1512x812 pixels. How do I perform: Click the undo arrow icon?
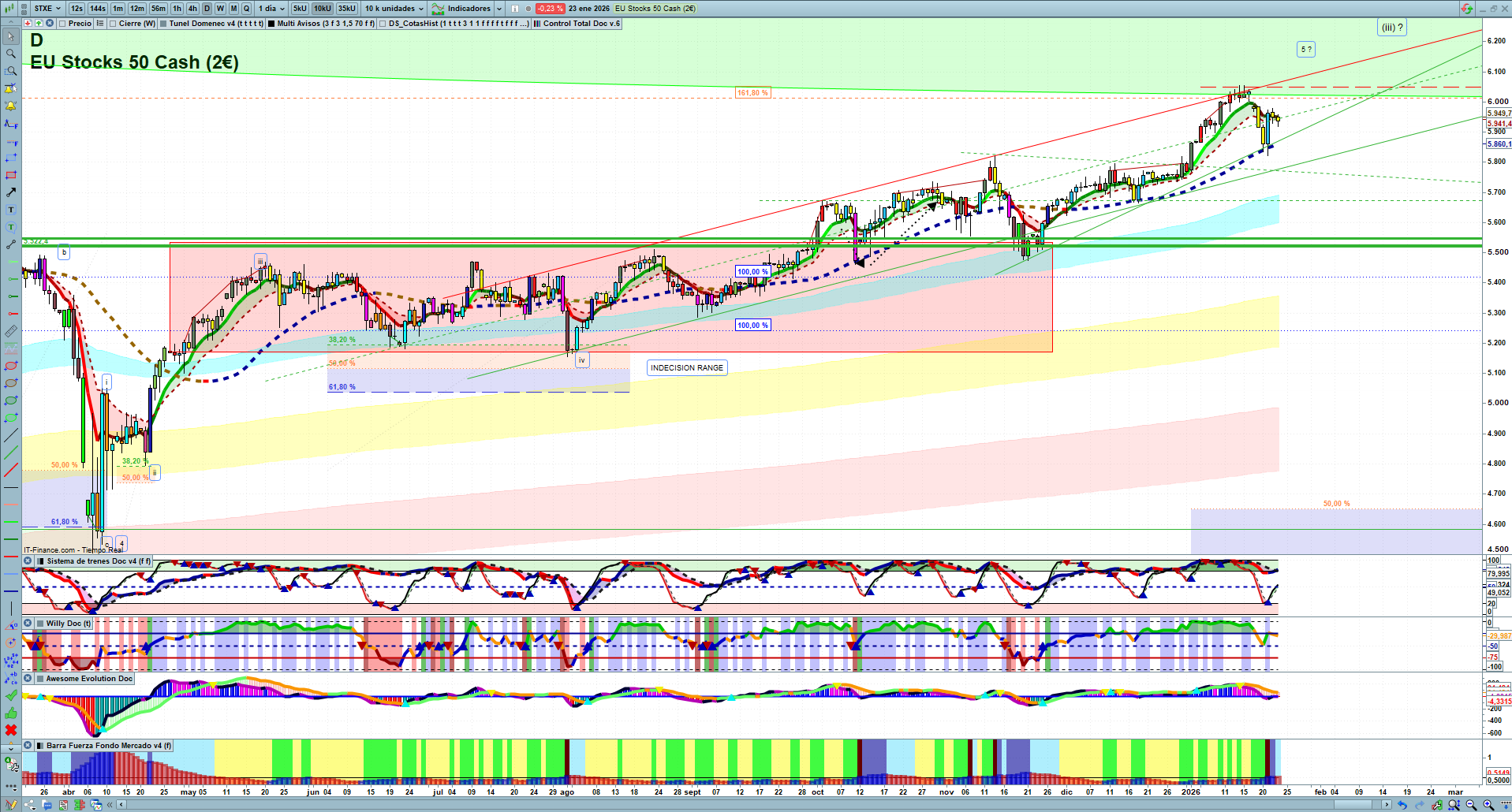pos(1402,805)
